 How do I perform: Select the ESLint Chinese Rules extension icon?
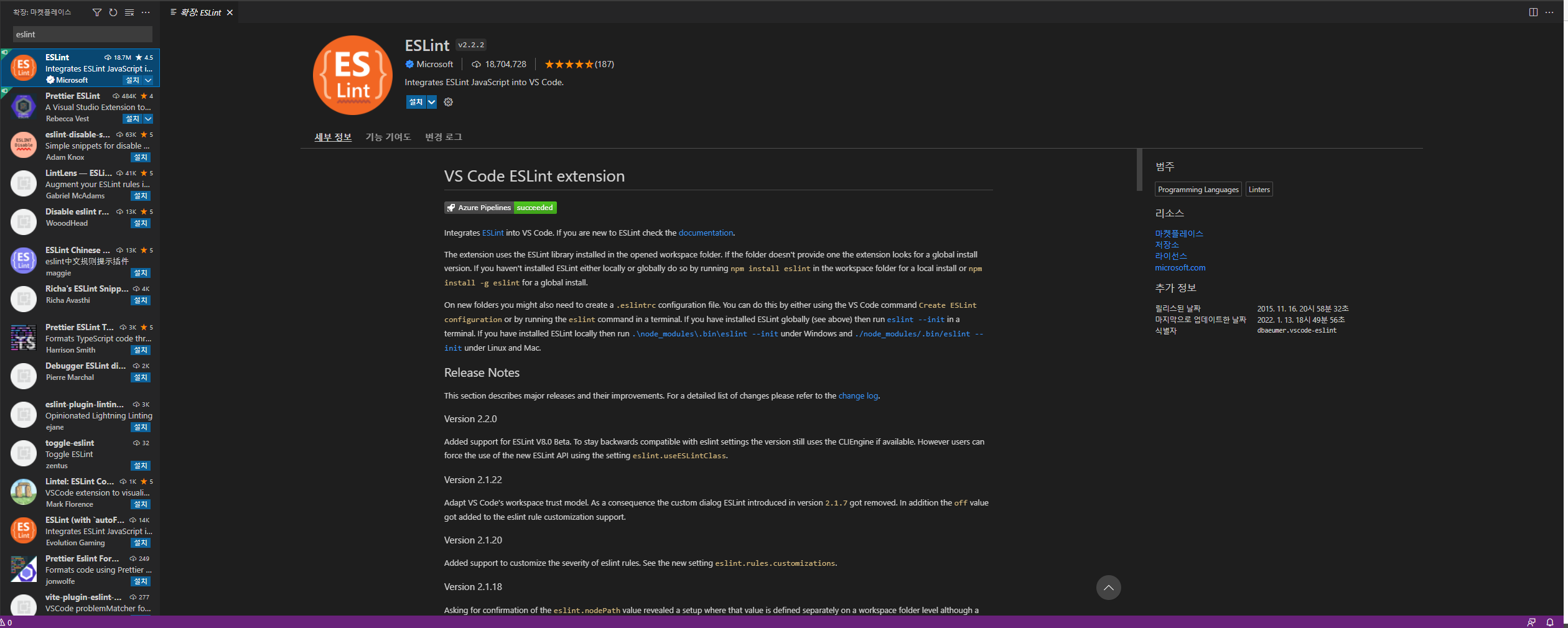click(24, 261)
